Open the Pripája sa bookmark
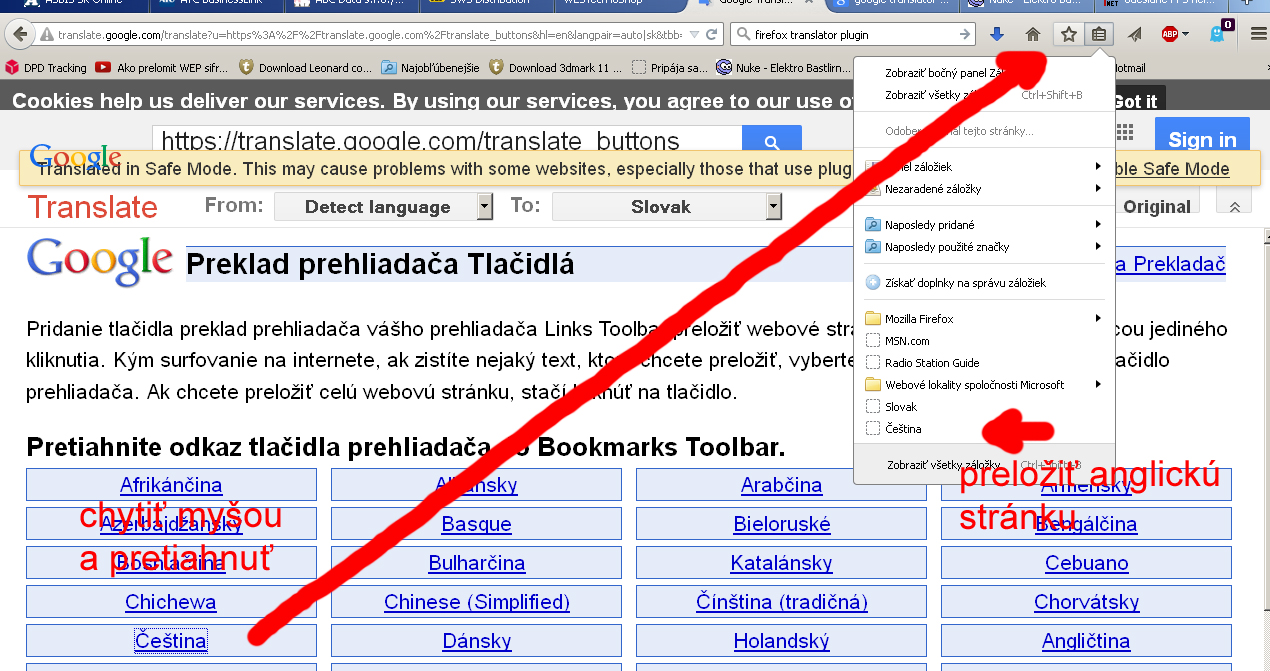Screen dimensions: 1270x671 670,68
